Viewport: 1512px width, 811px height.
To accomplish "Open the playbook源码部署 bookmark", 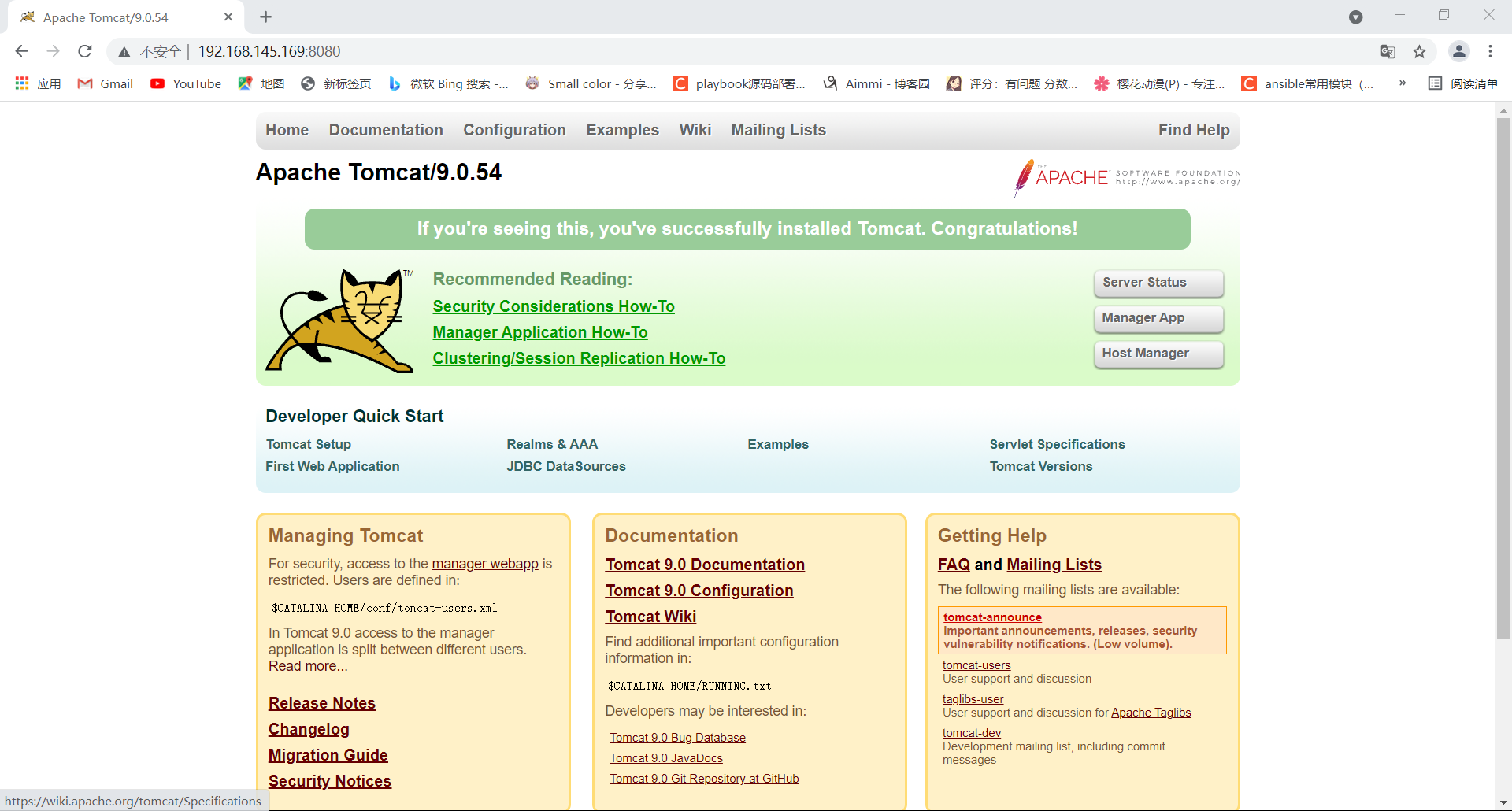I will pyautogui.click(x=739, y=83).
